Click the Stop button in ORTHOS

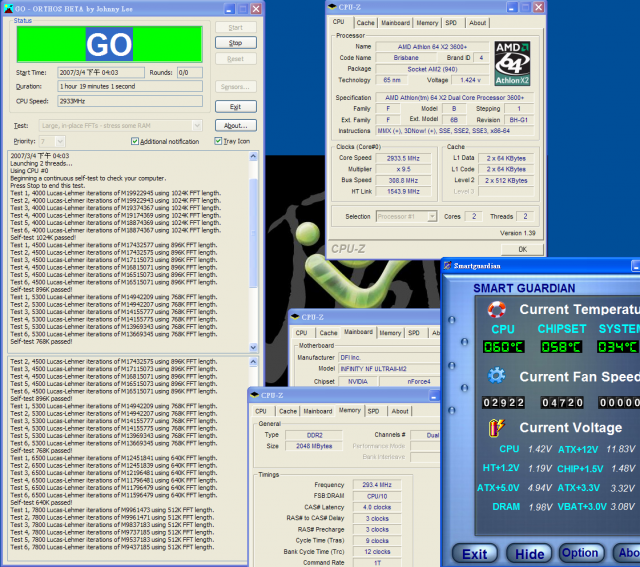(236, 43)
